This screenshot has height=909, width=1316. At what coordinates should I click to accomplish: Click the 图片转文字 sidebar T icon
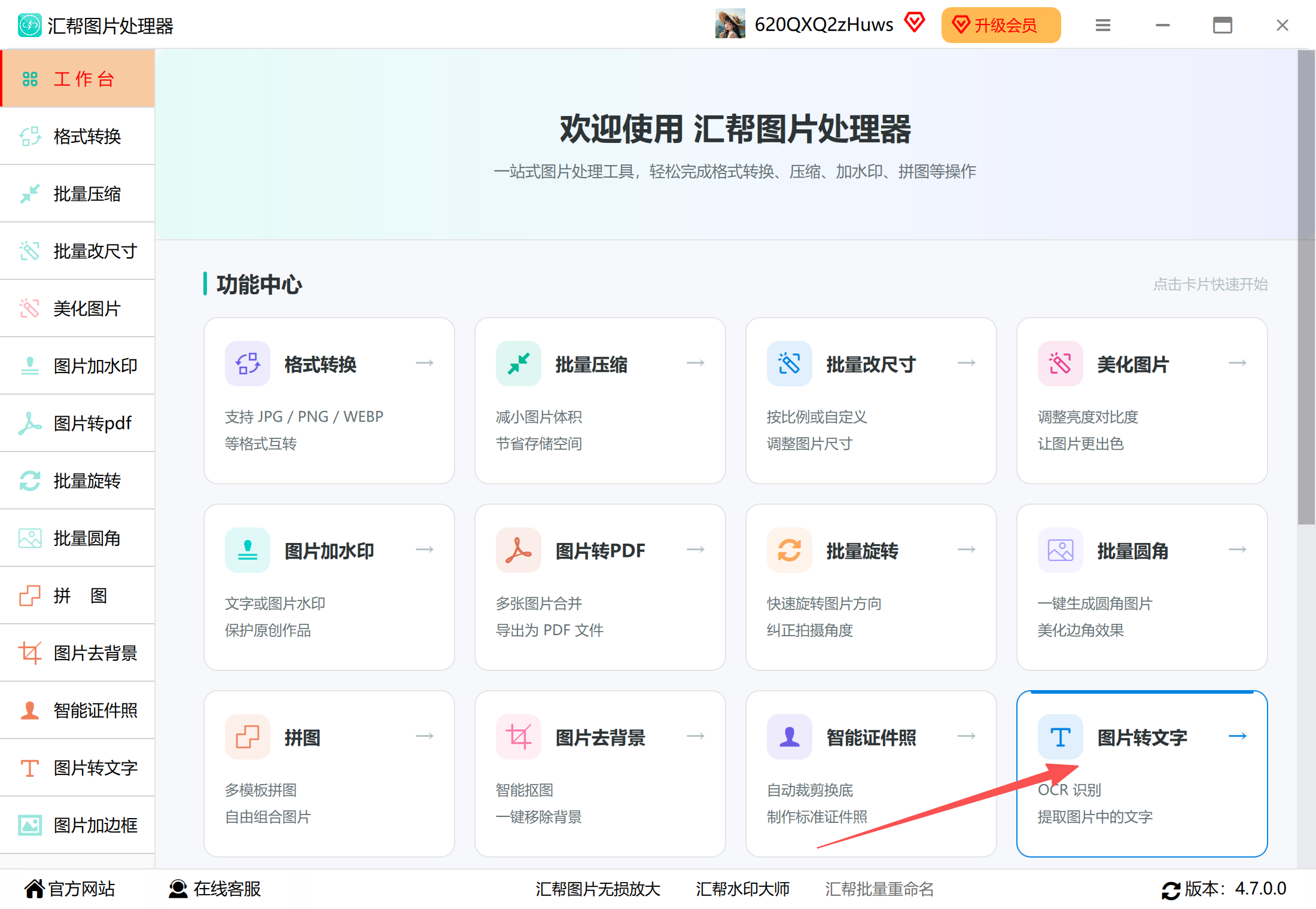click(30, 768)
